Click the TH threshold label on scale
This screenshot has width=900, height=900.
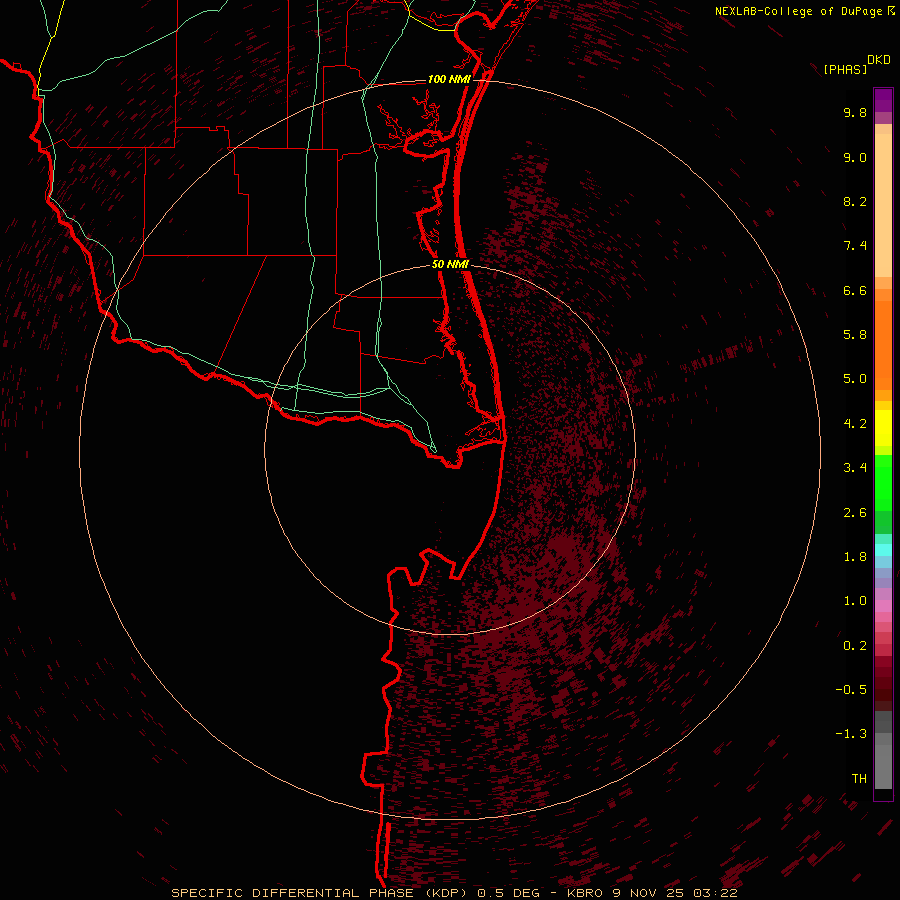click(x=859, y=779)
